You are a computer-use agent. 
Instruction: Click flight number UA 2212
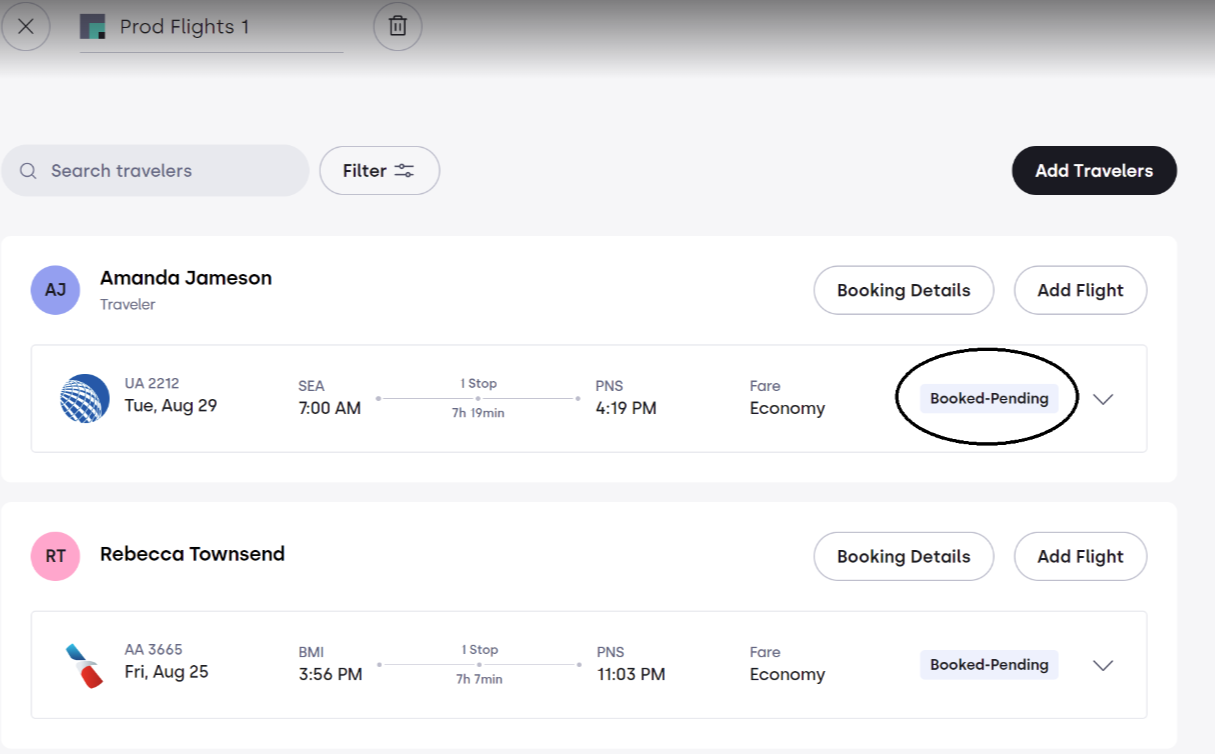[x=152, y=383]
